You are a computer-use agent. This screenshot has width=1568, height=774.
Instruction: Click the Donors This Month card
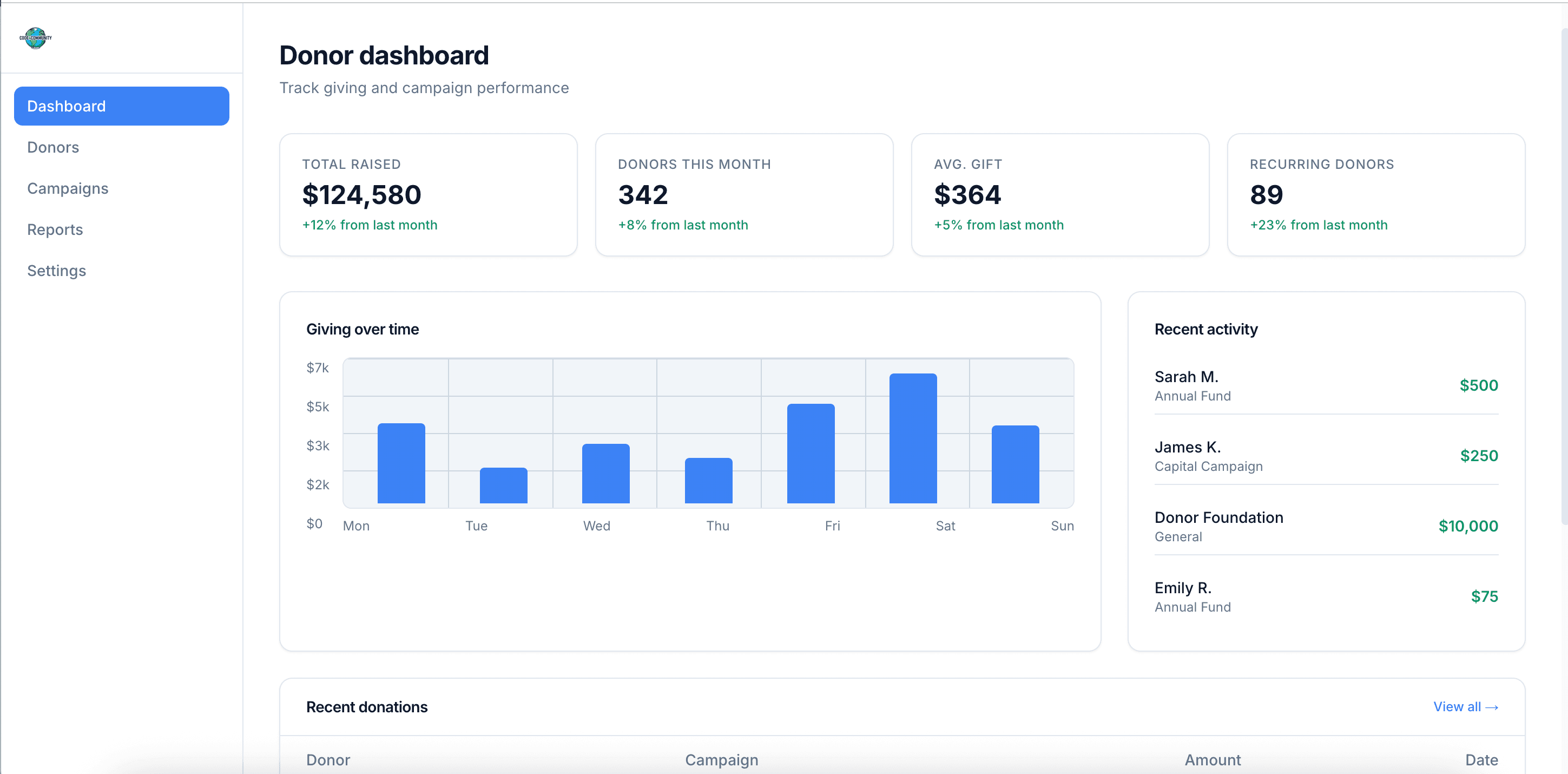(744, 195)
